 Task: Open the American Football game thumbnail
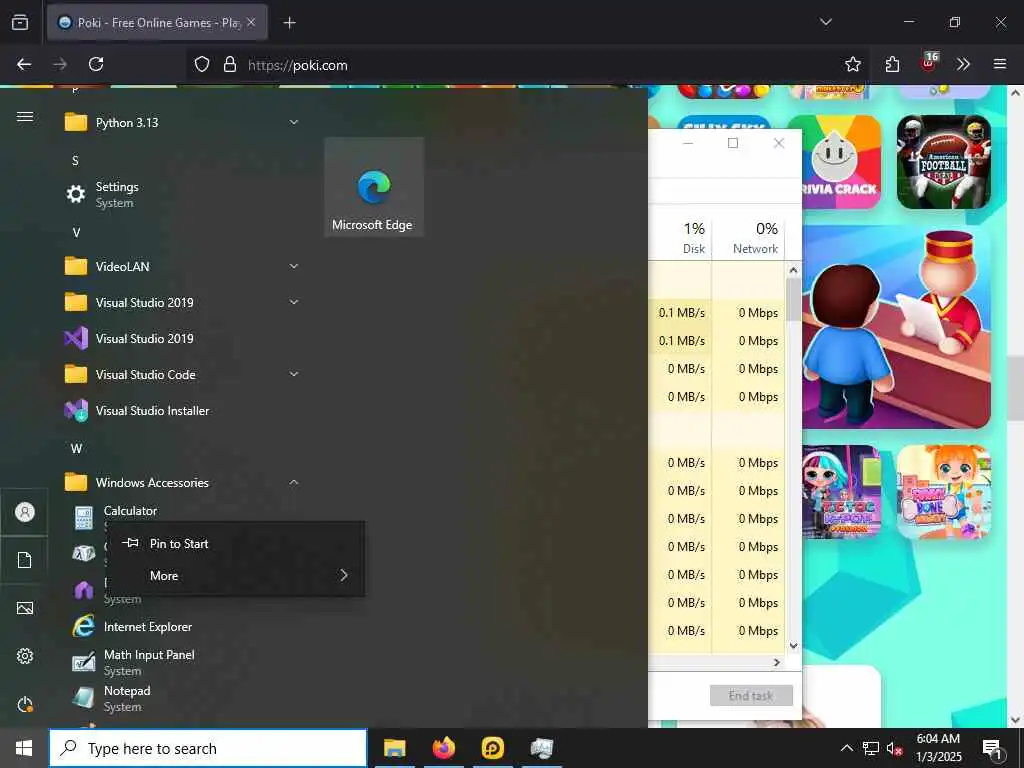[944, 162]
